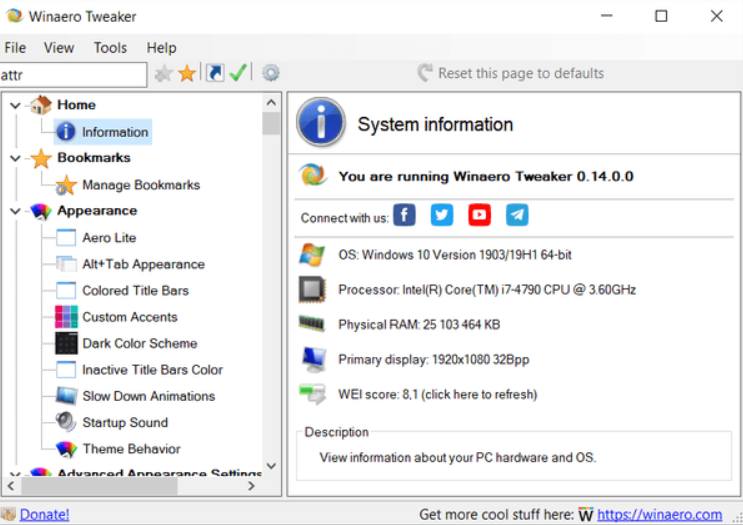Click the Processor: Intel(R) Core(TM) i7-4790 text
The height and width of the screenshot is (525, 743).
point(487,290)
